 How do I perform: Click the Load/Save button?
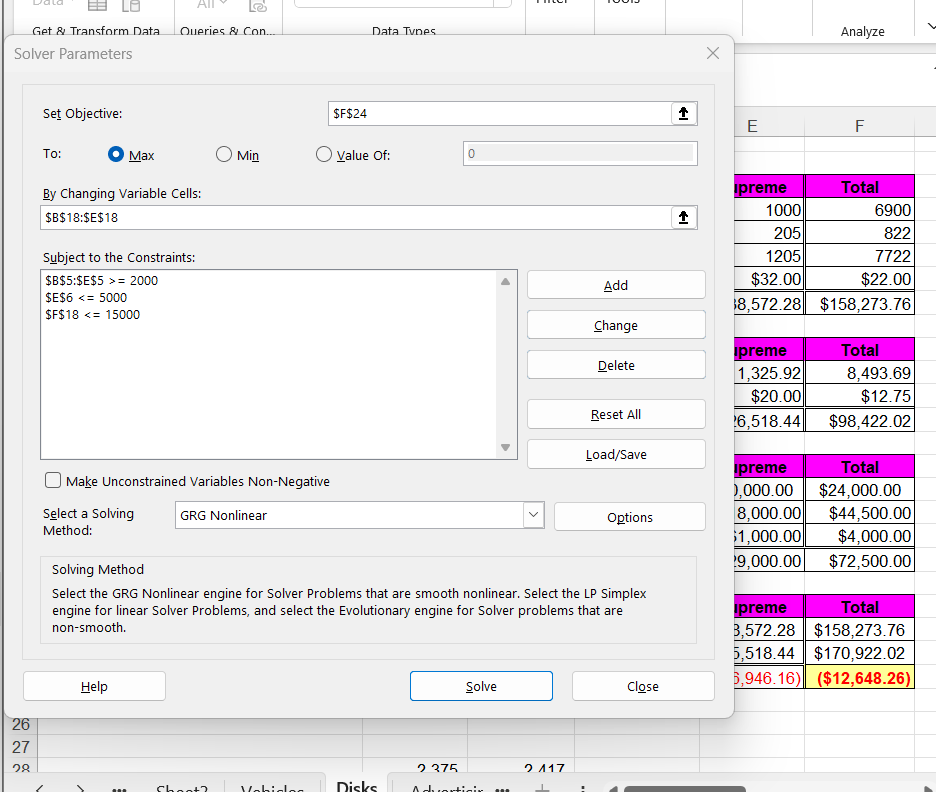click(x=616, y=454)
